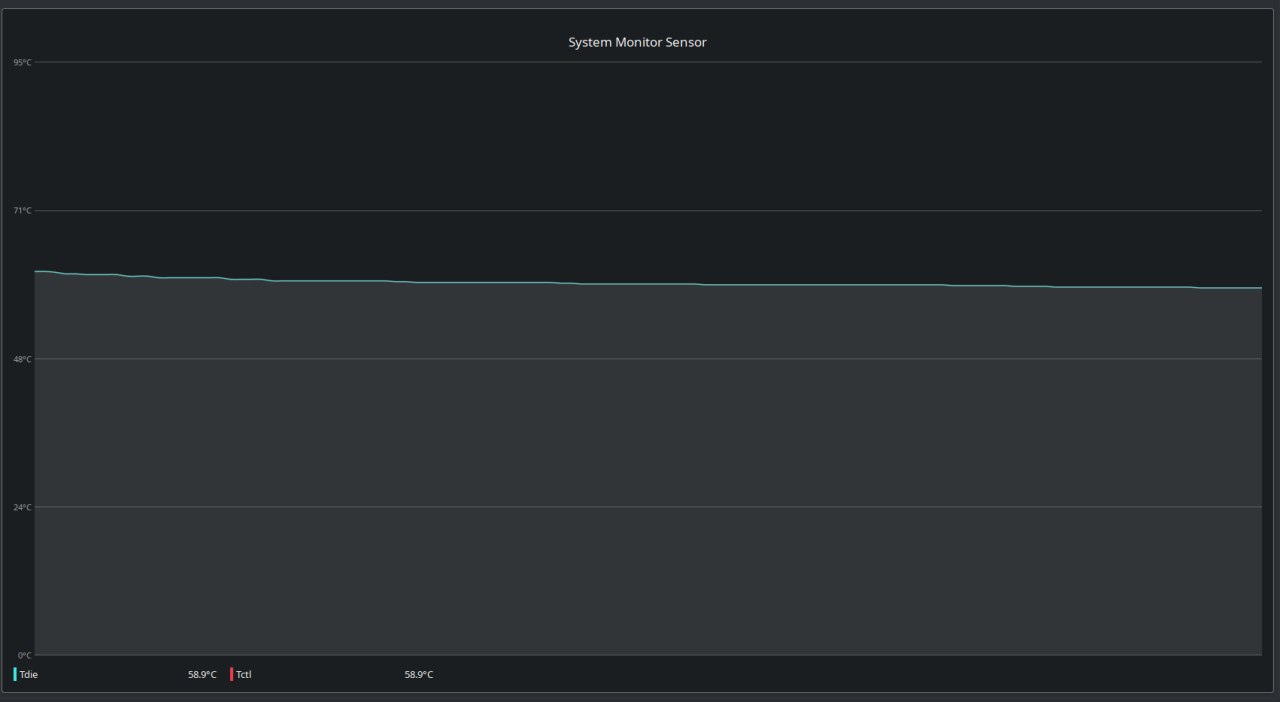Click the 0°C axis label

click(x=25, y=655)
